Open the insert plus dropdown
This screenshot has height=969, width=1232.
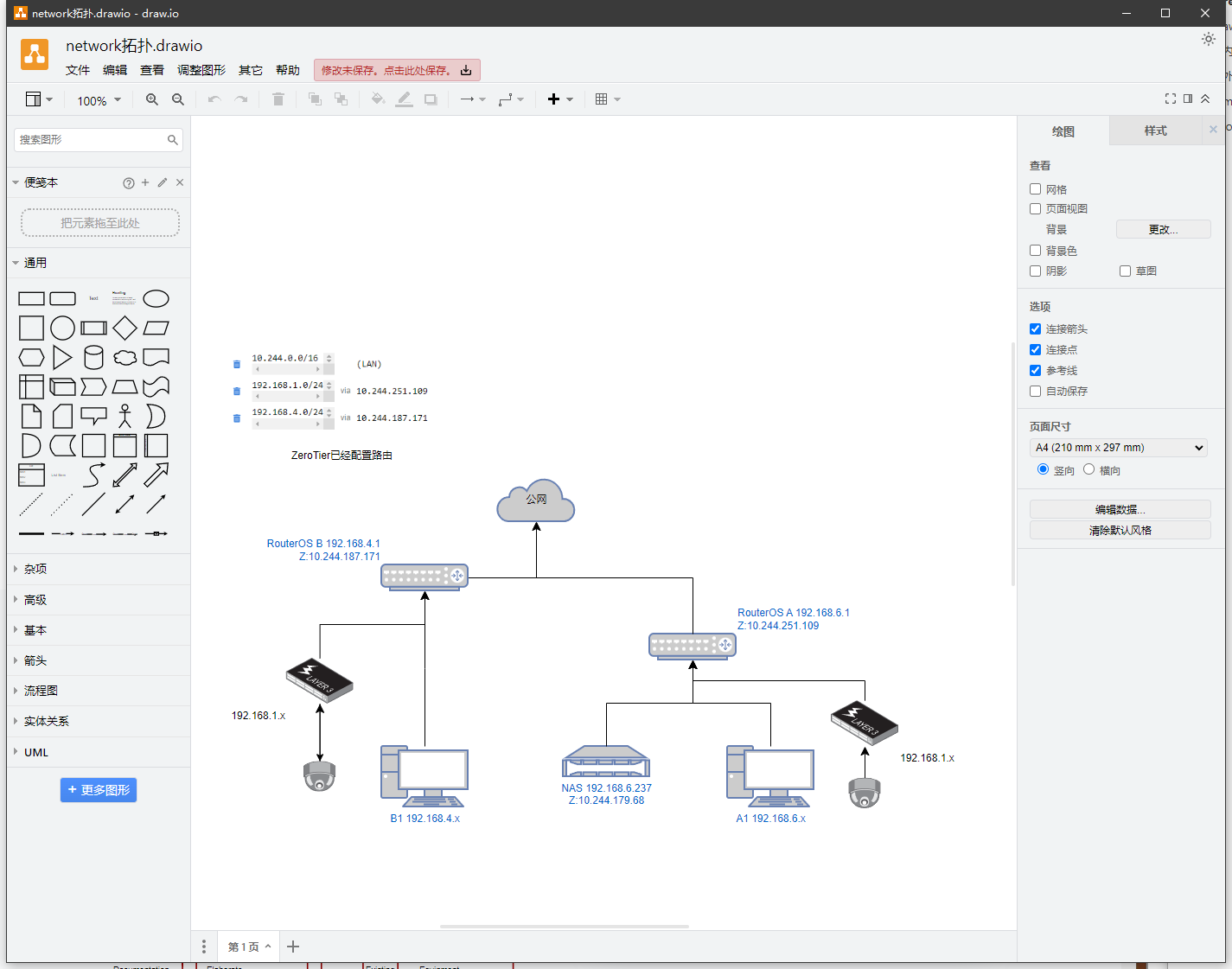[x=560, y=99]
